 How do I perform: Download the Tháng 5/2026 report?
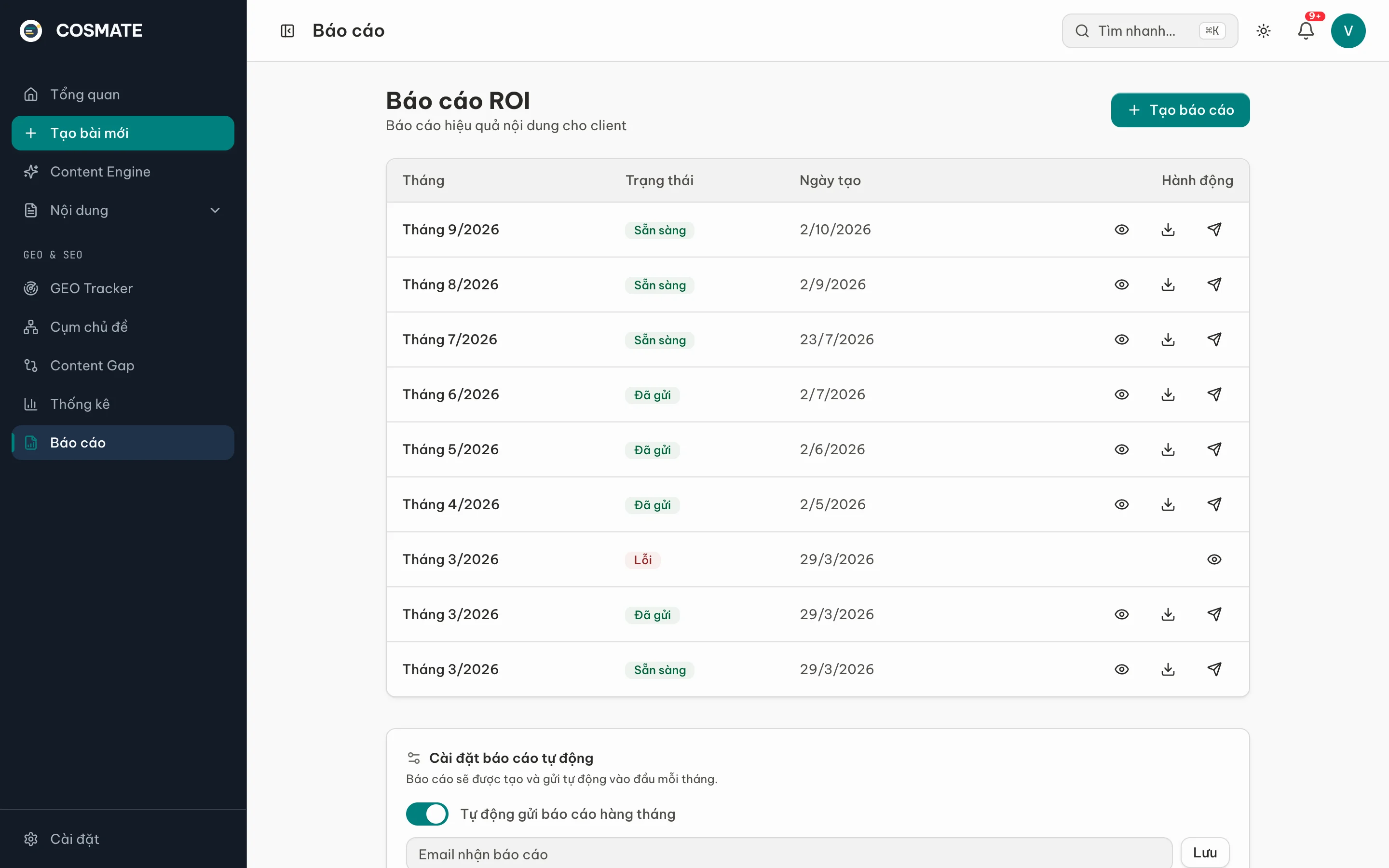coord(1168,449)
